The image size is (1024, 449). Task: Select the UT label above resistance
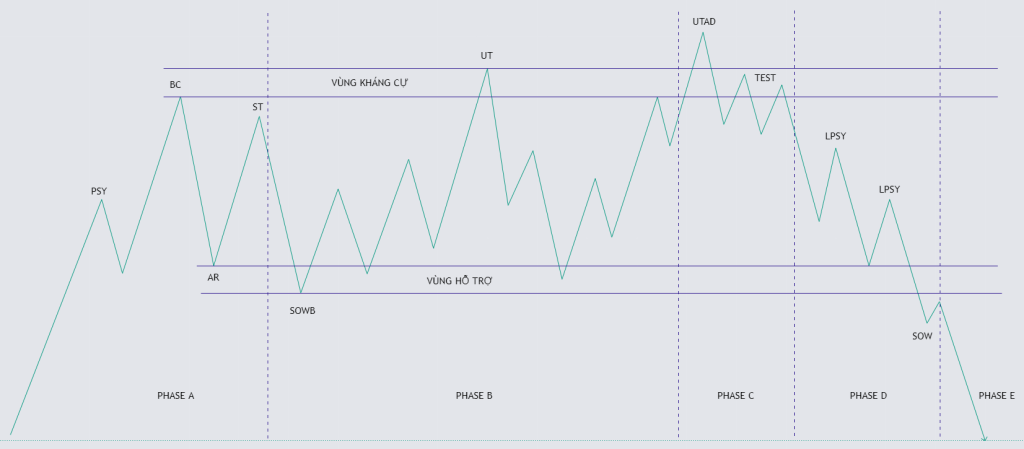(487, 56)
